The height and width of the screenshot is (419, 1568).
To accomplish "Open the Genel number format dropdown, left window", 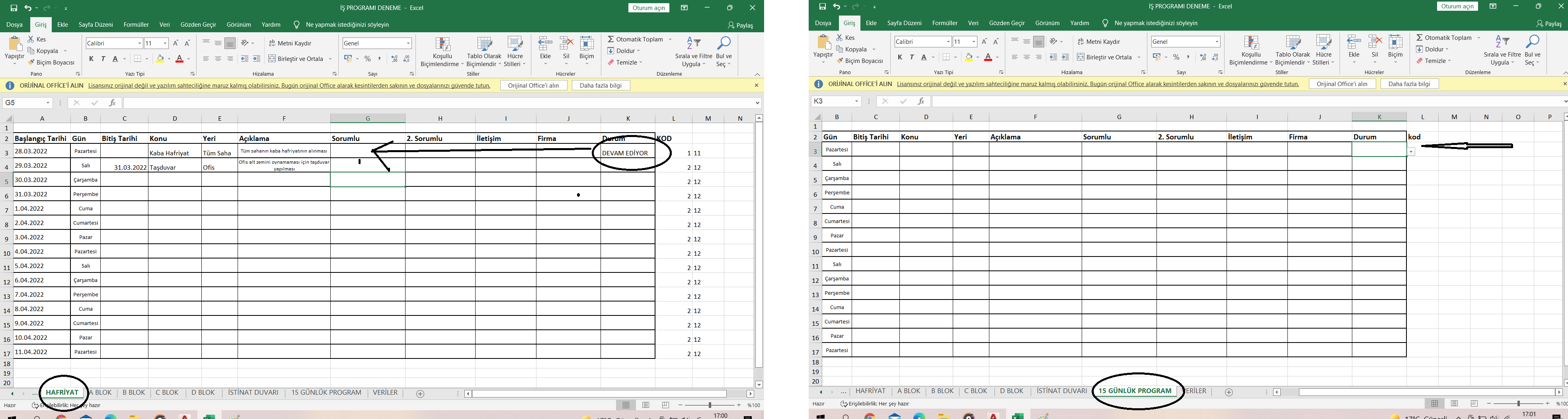I will tap(408, 43).
